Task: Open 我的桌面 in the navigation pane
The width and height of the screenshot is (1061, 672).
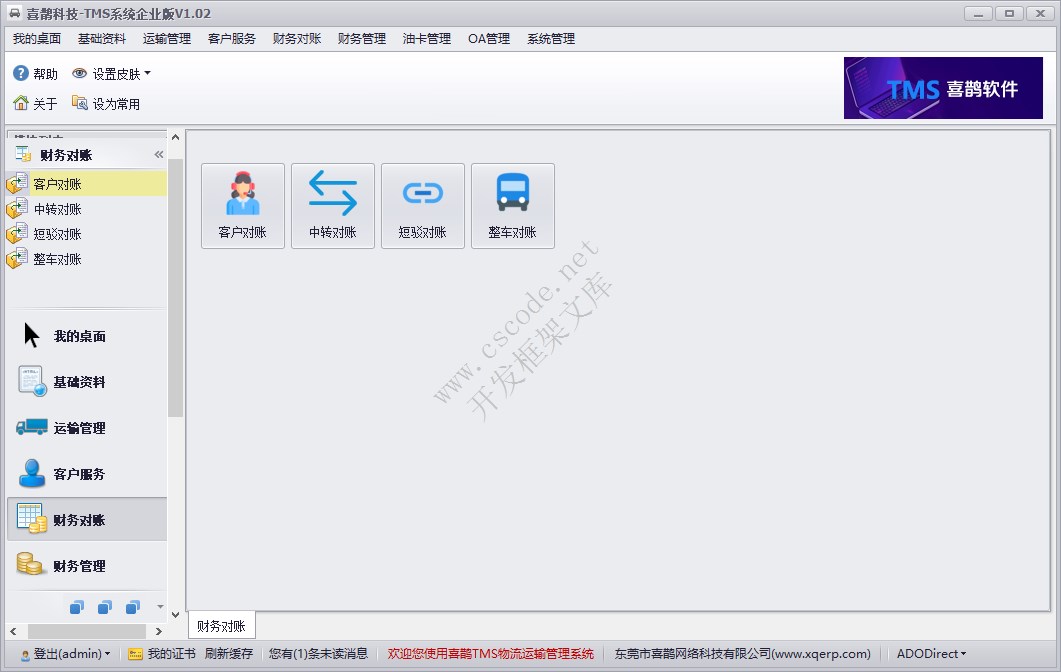Action: pos(87,336)
